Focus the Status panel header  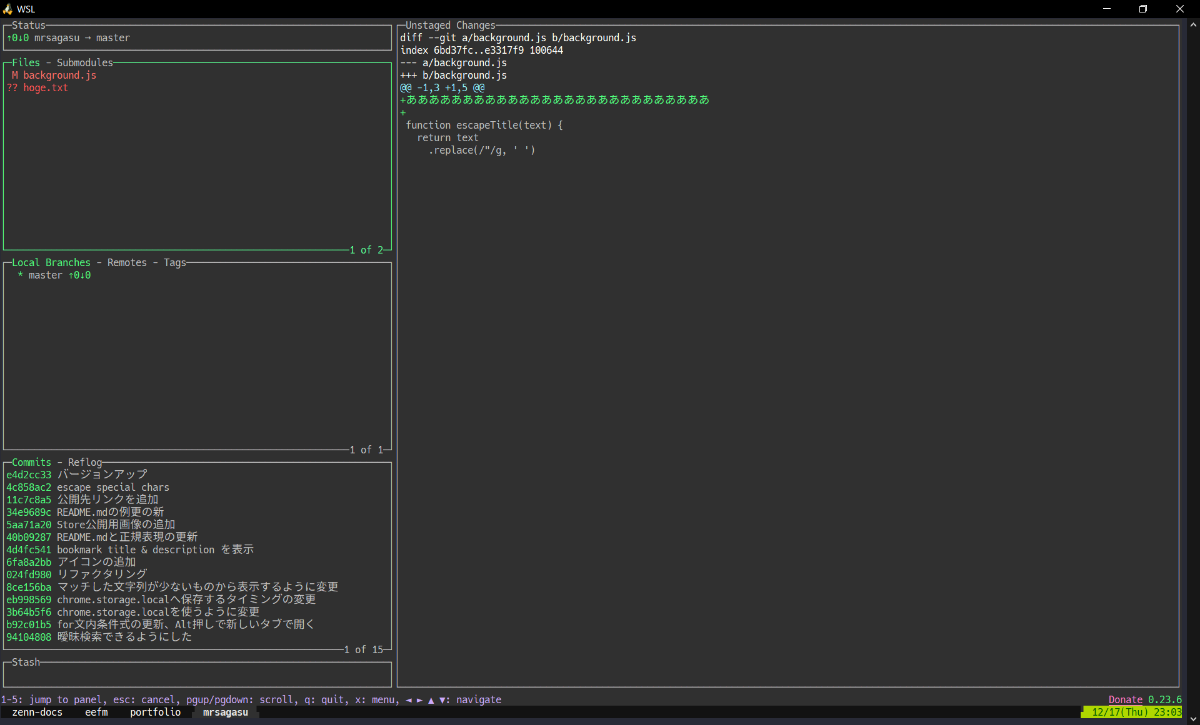point(28,25)
